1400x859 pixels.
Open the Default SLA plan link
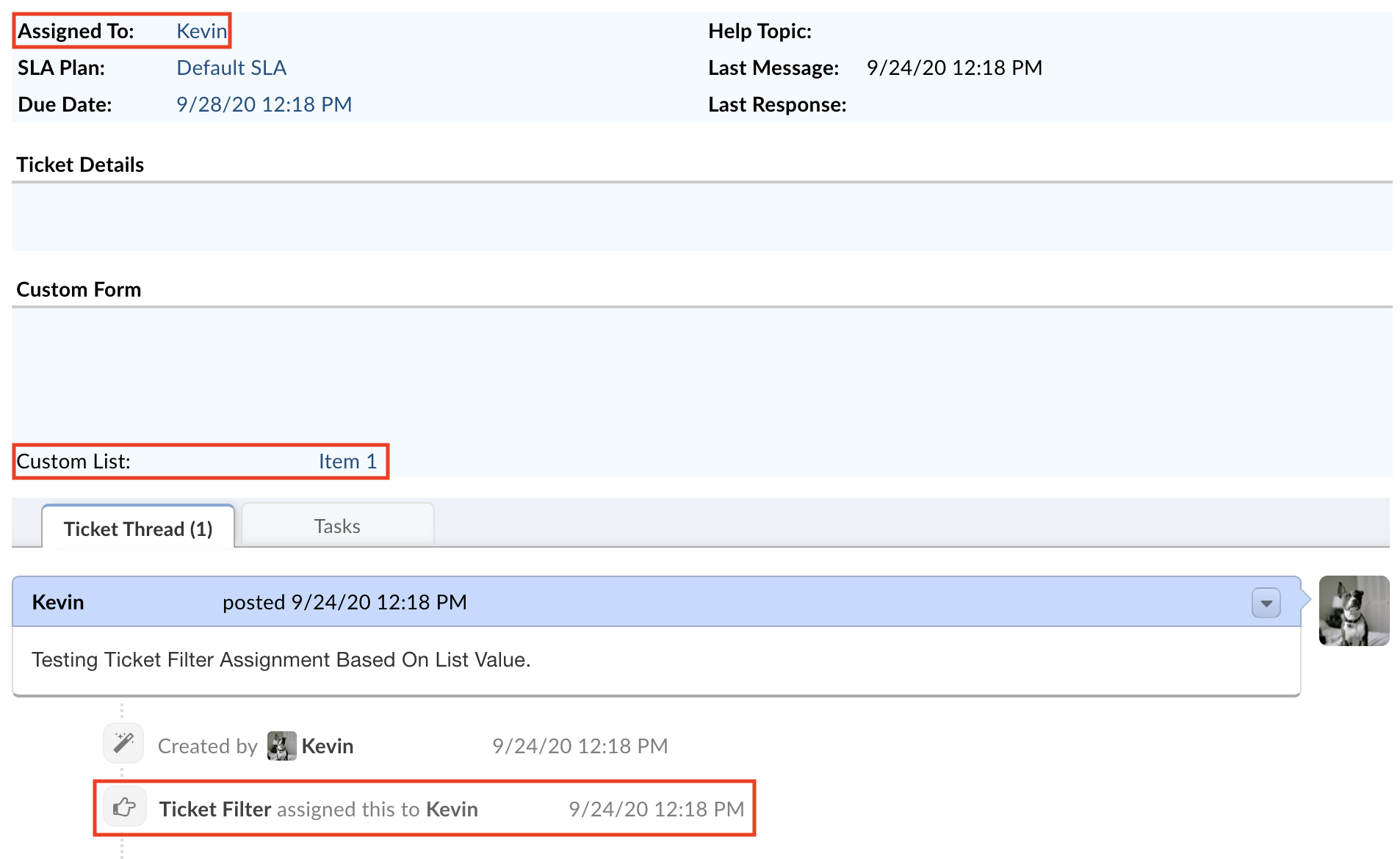pyautogui.click(x=231, y=68)
